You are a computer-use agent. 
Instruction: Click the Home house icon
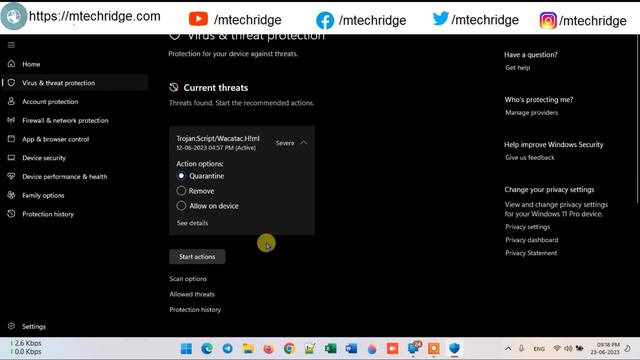11,64
